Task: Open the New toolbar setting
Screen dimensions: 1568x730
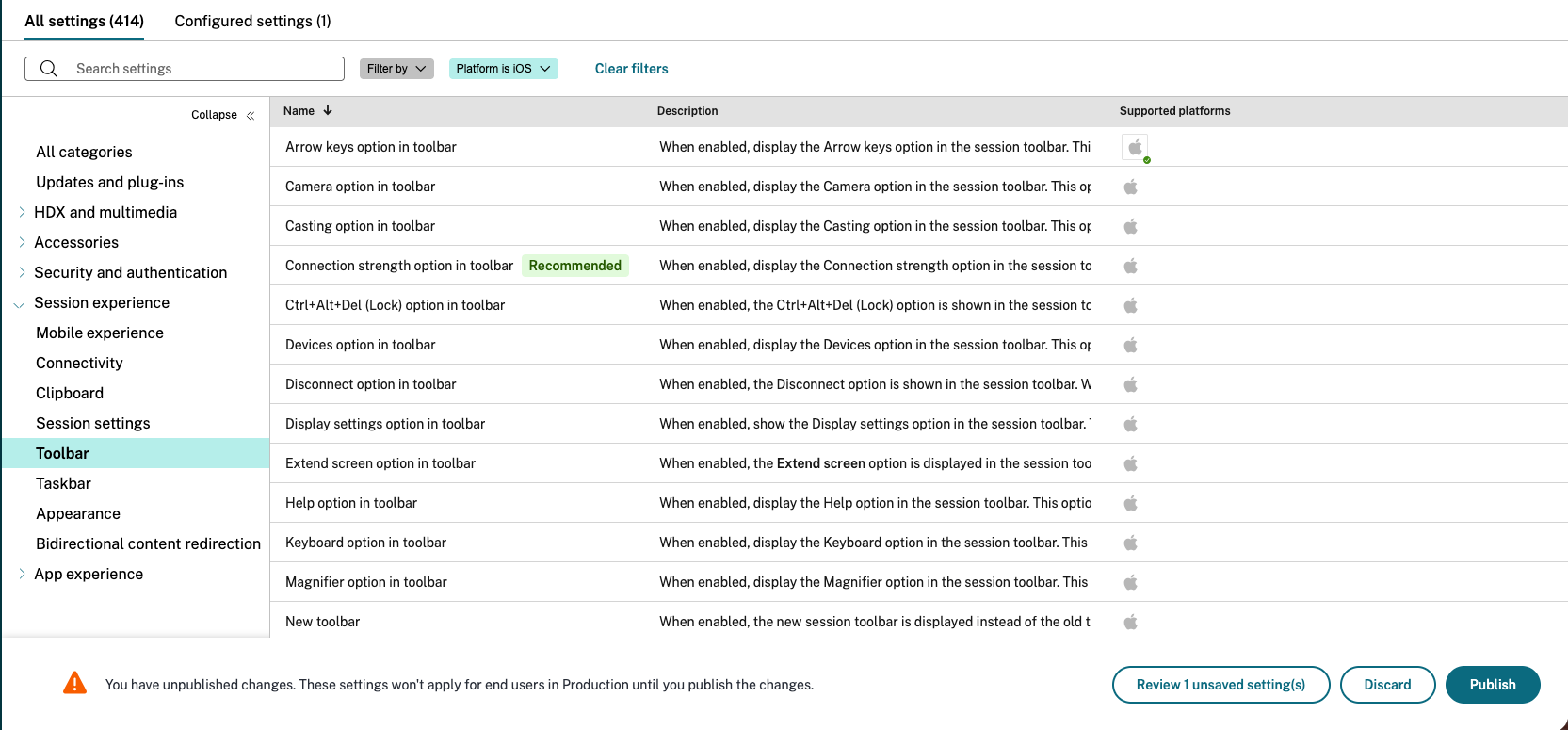Action: coord(322,622)
